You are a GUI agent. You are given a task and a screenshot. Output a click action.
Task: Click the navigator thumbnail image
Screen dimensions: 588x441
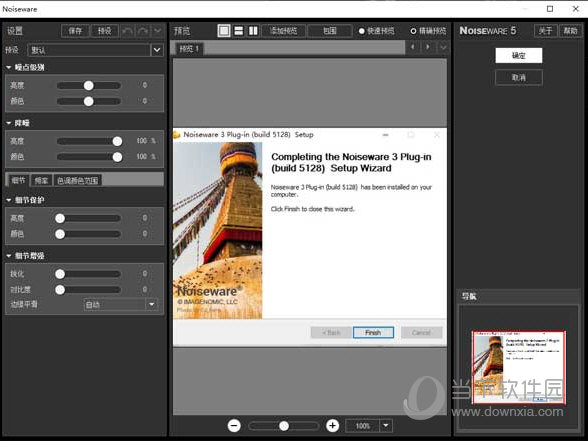519,367
